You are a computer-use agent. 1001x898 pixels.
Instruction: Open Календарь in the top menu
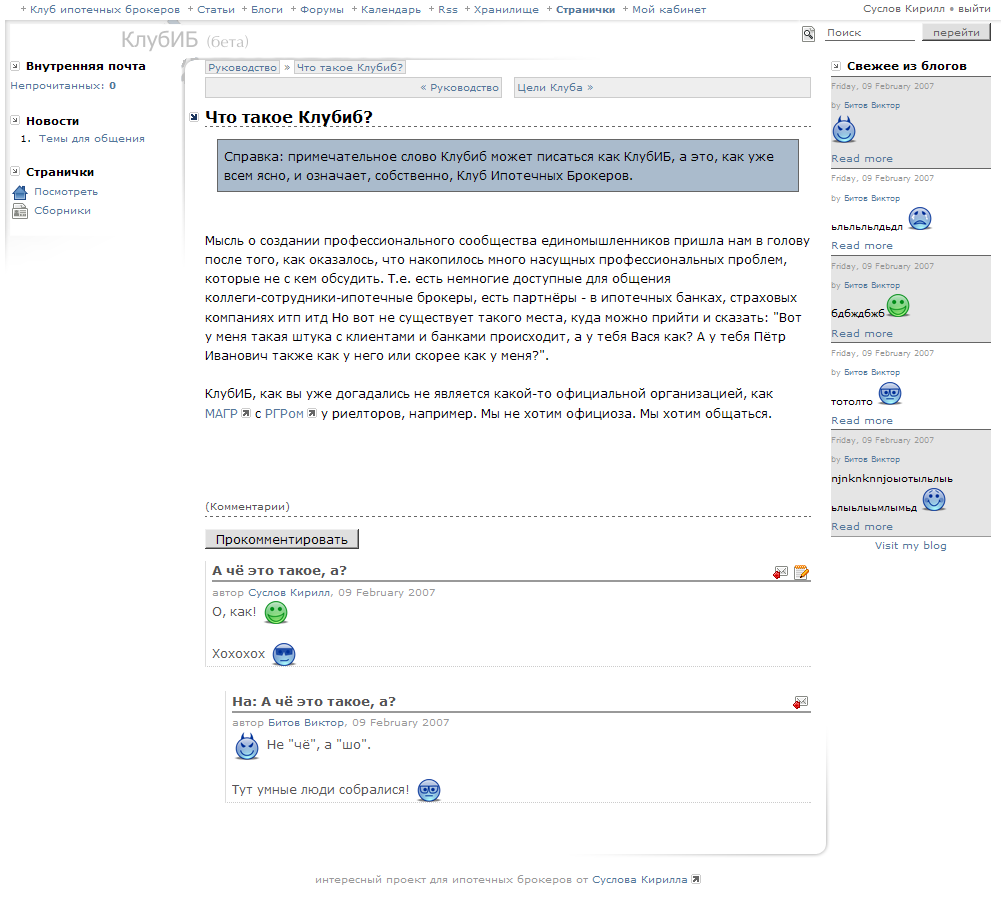(391, 10)
